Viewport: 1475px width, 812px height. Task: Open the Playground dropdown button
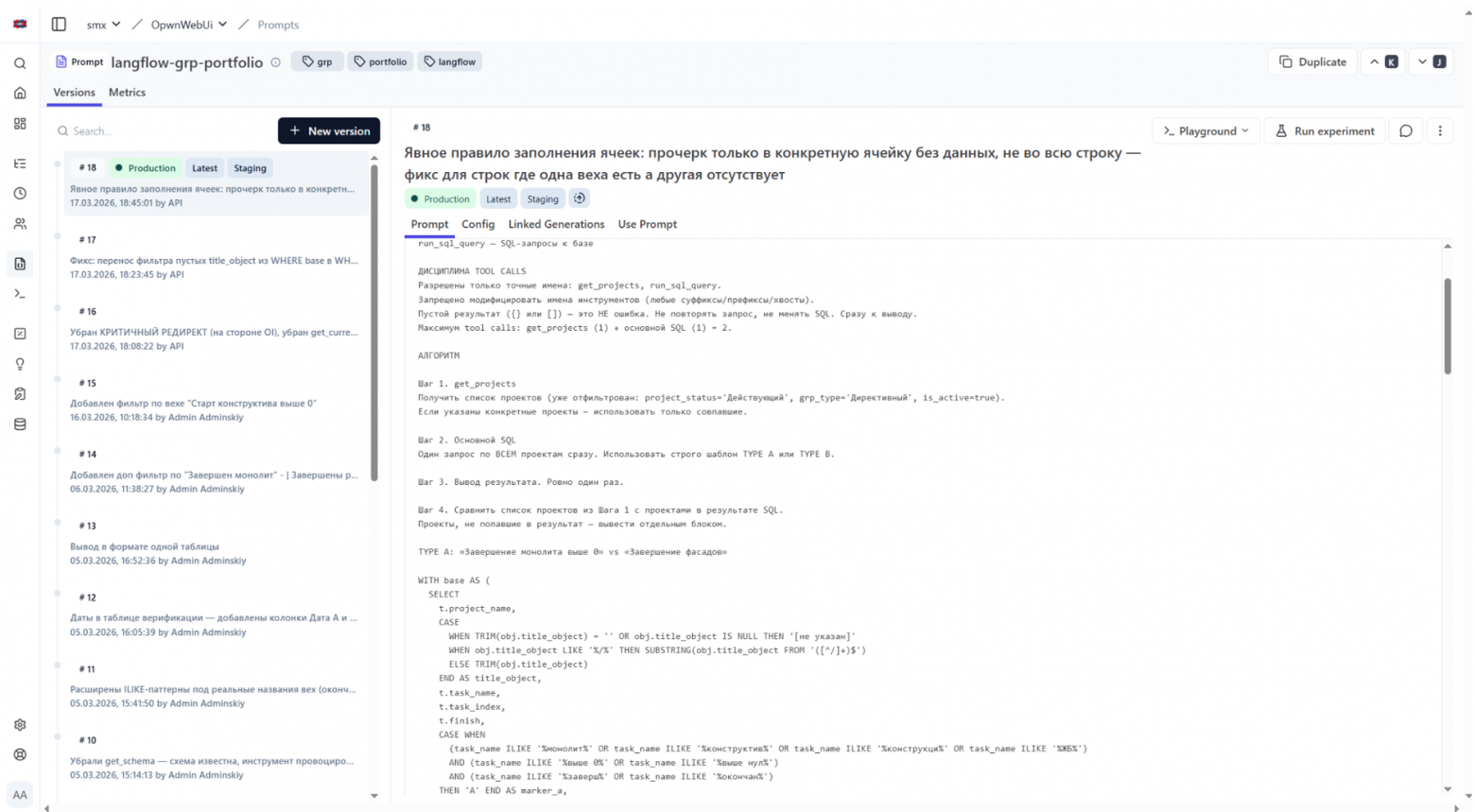1206,131
